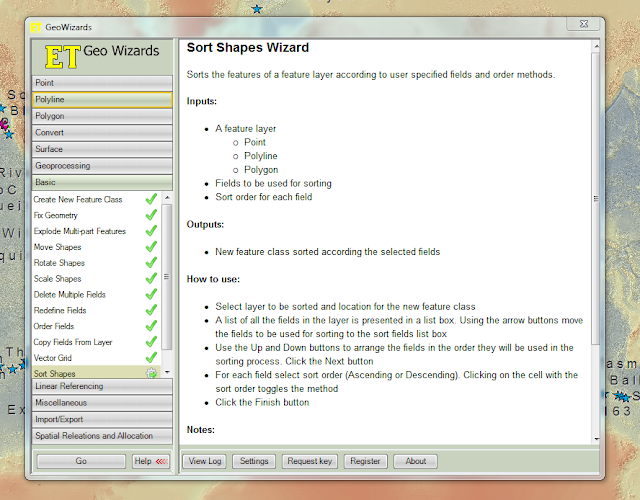The image size is (640, 500).
Task: Close the GeoWizards window
Action: coord(584,24)
